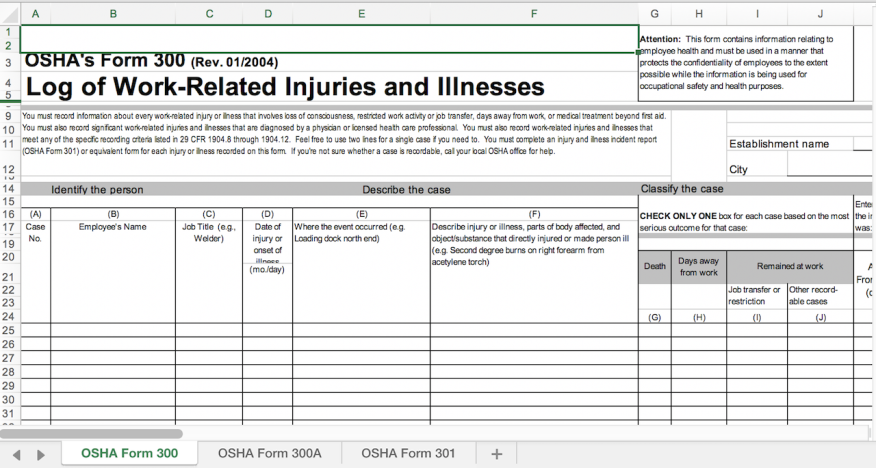Open the OSHA Form 301 sheet tab
This screenshot has height=468, width=876.
tap(408, 454)
